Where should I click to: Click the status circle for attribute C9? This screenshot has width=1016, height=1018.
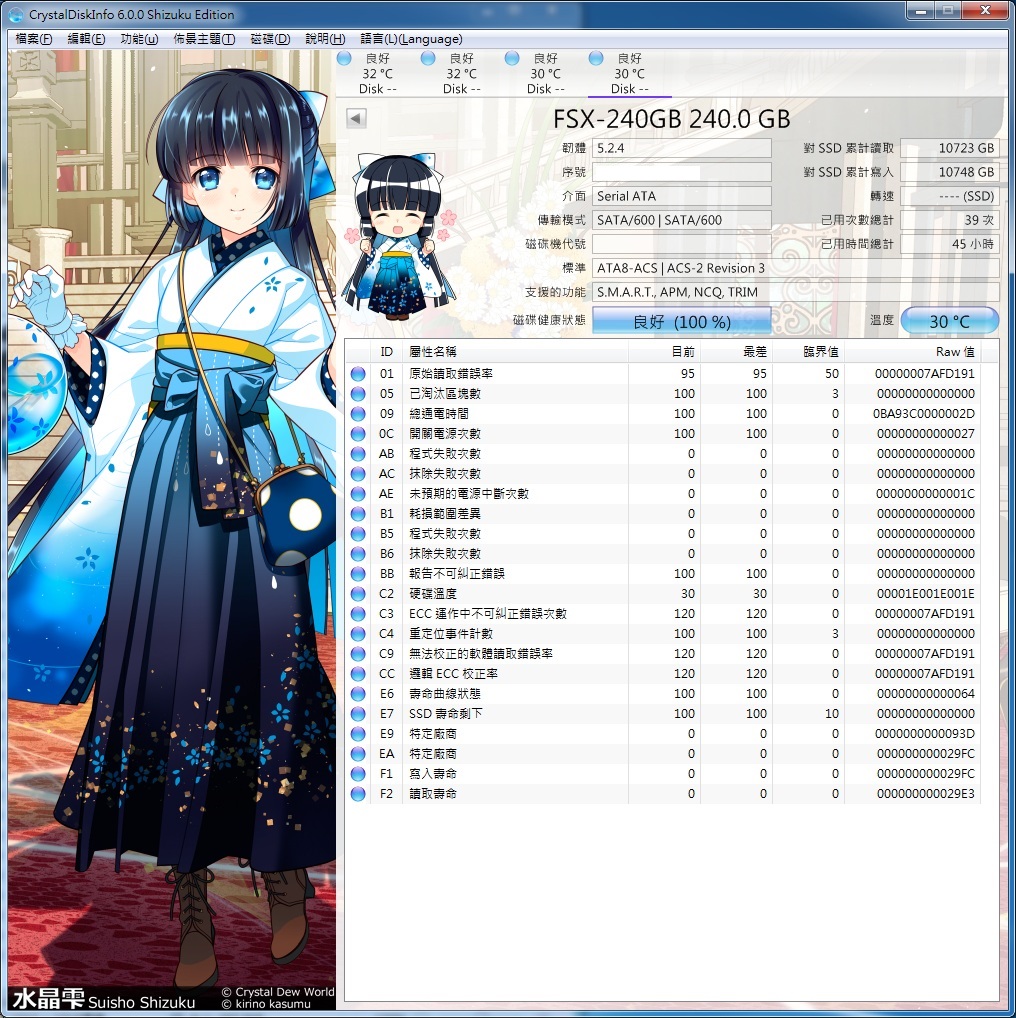pos(358,654)
